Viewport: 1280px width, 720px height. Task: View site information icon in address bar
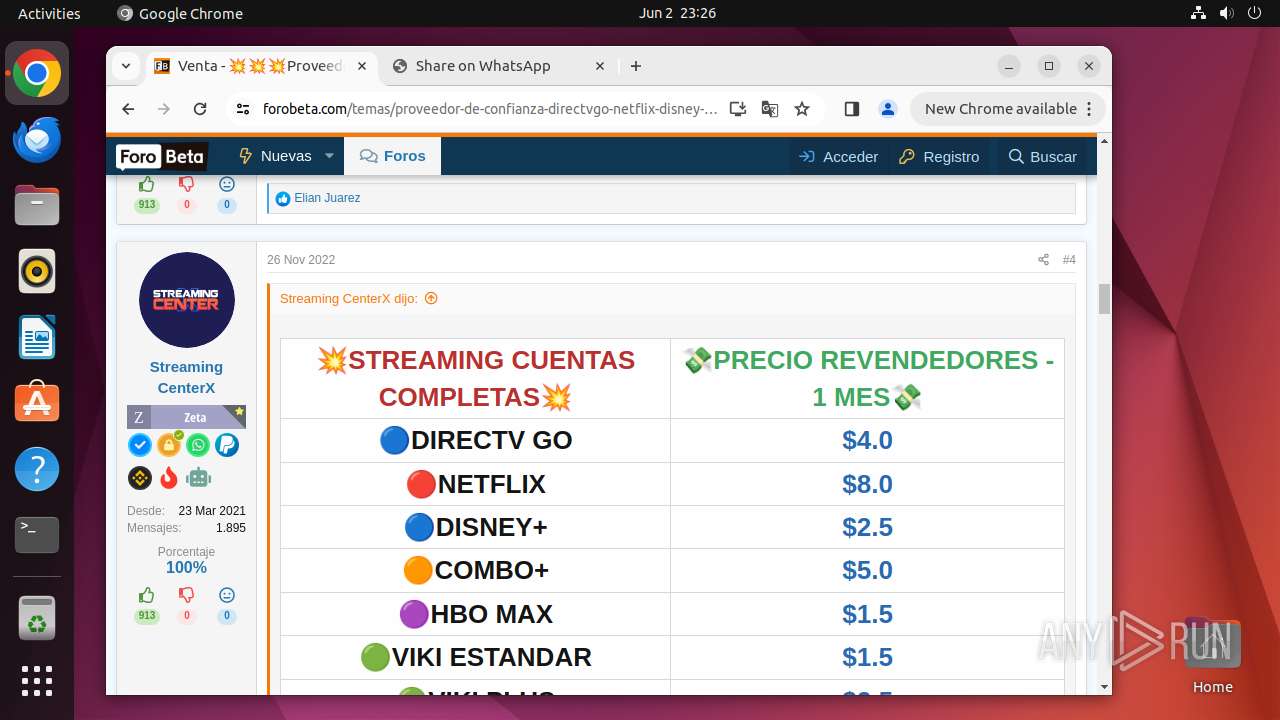tap(243, 109)
